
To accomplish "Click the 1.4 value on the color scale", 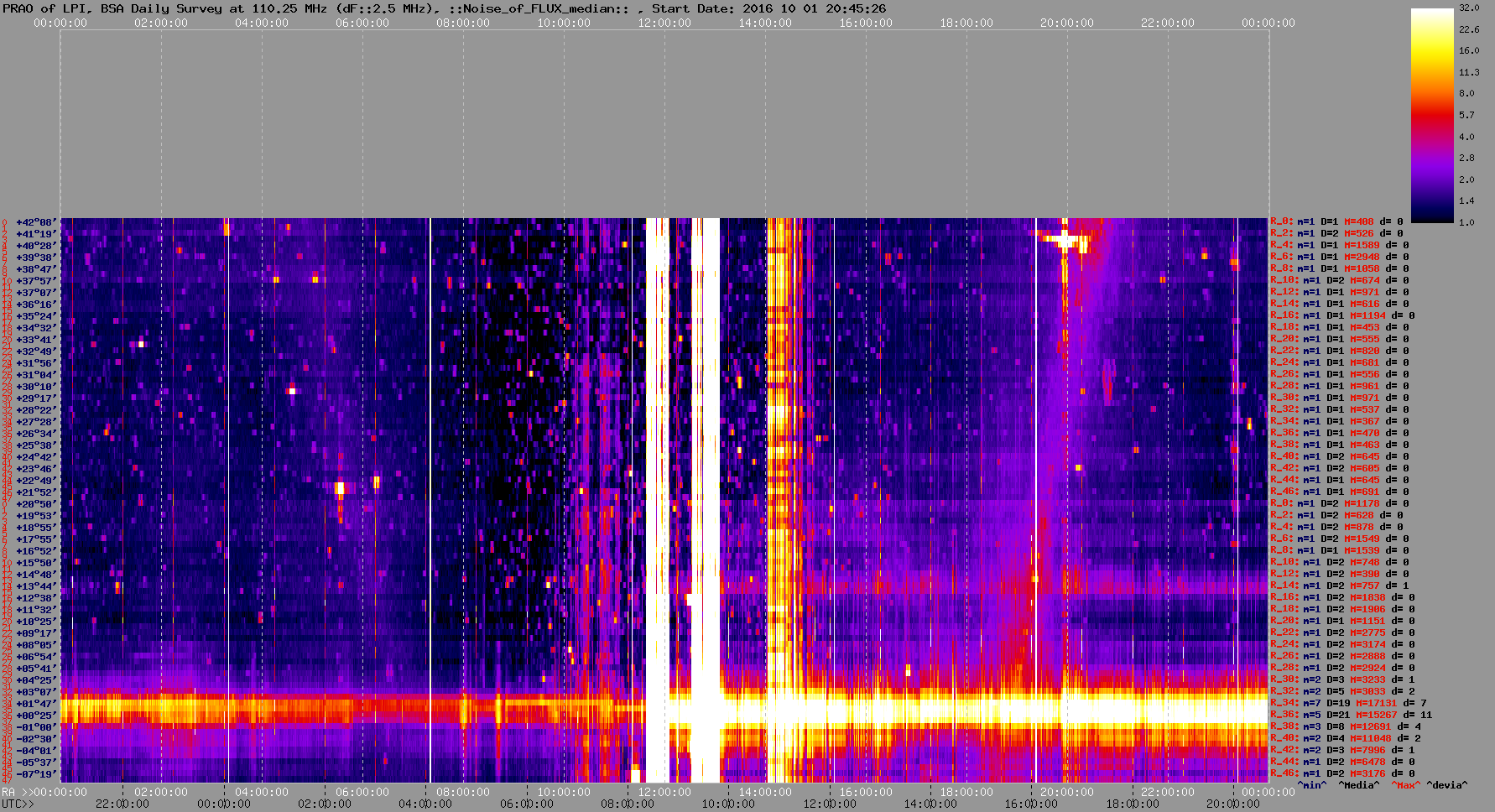I will (1466, 200).
